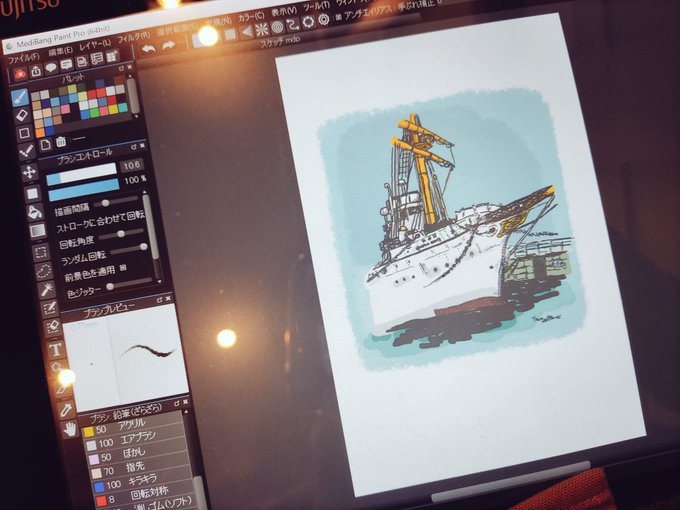Pick the green swatch in palette

[94, 113]
